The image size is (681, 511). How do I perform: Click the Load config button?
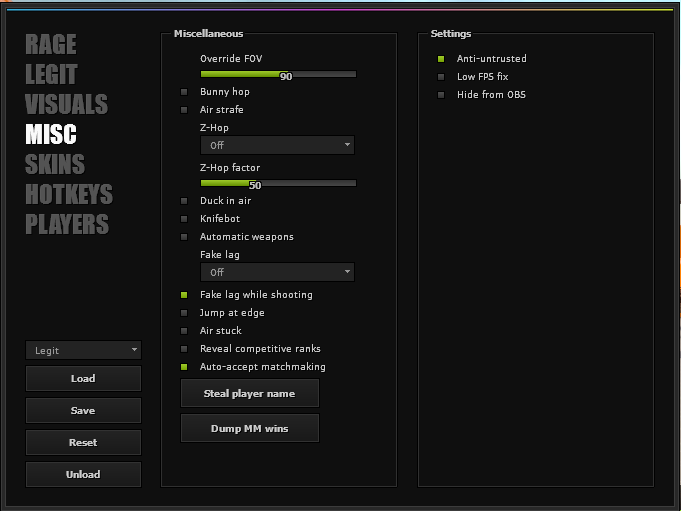[x=83, y=379]
